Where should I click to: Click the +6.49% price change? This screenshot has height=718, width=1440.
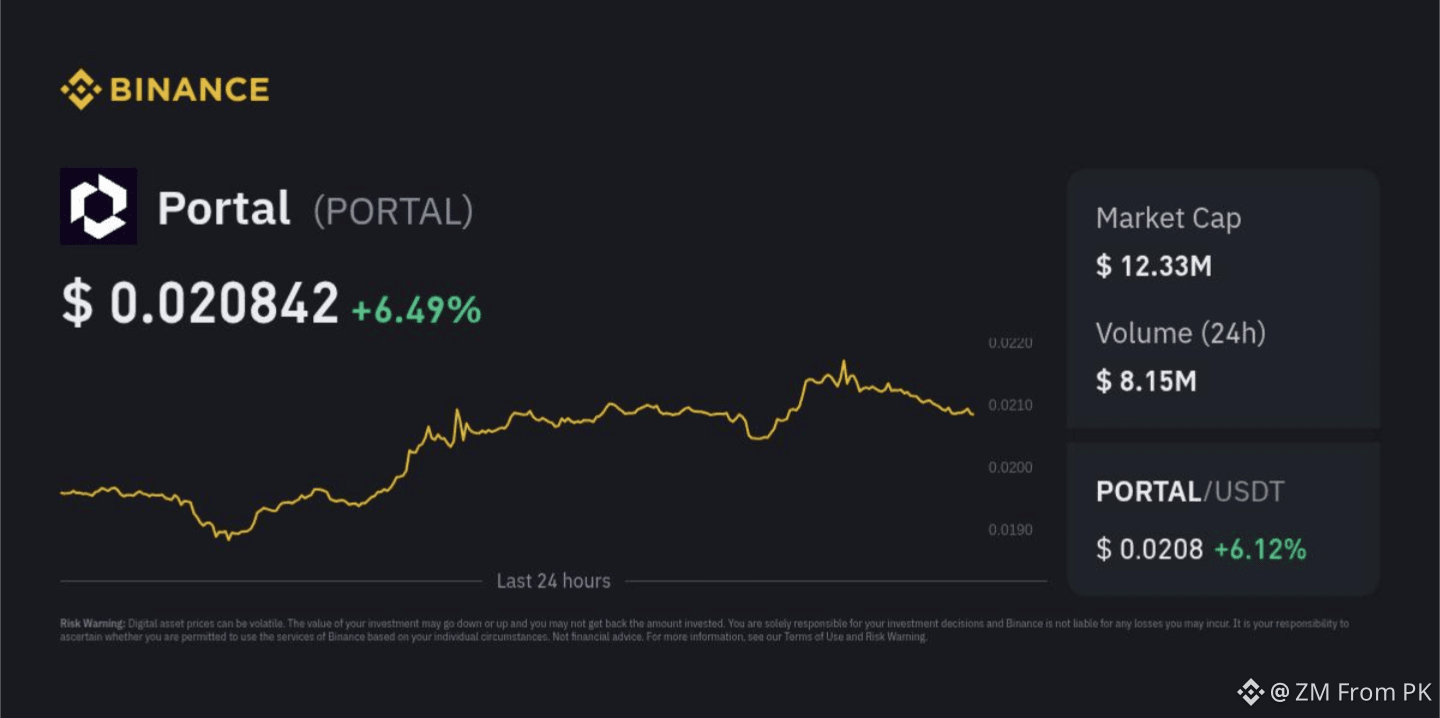(x=416, y=310)
